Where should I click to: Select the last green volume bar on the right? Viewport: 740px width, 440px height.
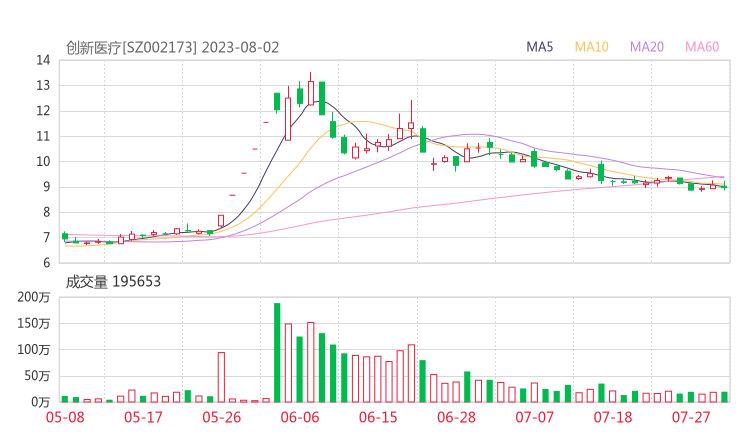pyautogui.click(x=724, y=397)
